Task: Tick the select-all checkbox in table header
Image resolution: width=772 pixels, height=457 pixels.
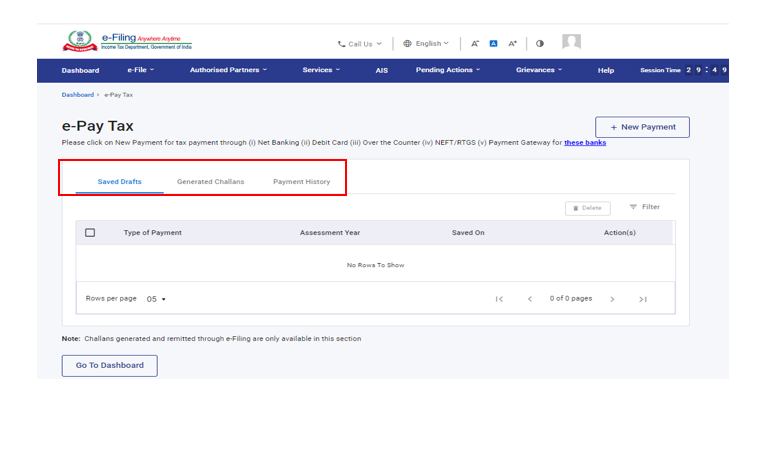Action: pos(90,233)
